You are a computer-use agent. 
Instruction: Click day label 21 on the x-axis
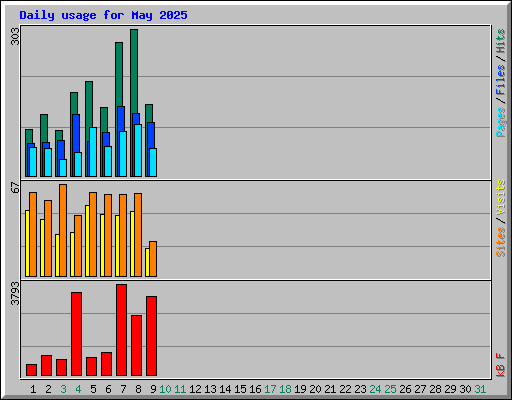pyautogui.click(x=330, y=389)
